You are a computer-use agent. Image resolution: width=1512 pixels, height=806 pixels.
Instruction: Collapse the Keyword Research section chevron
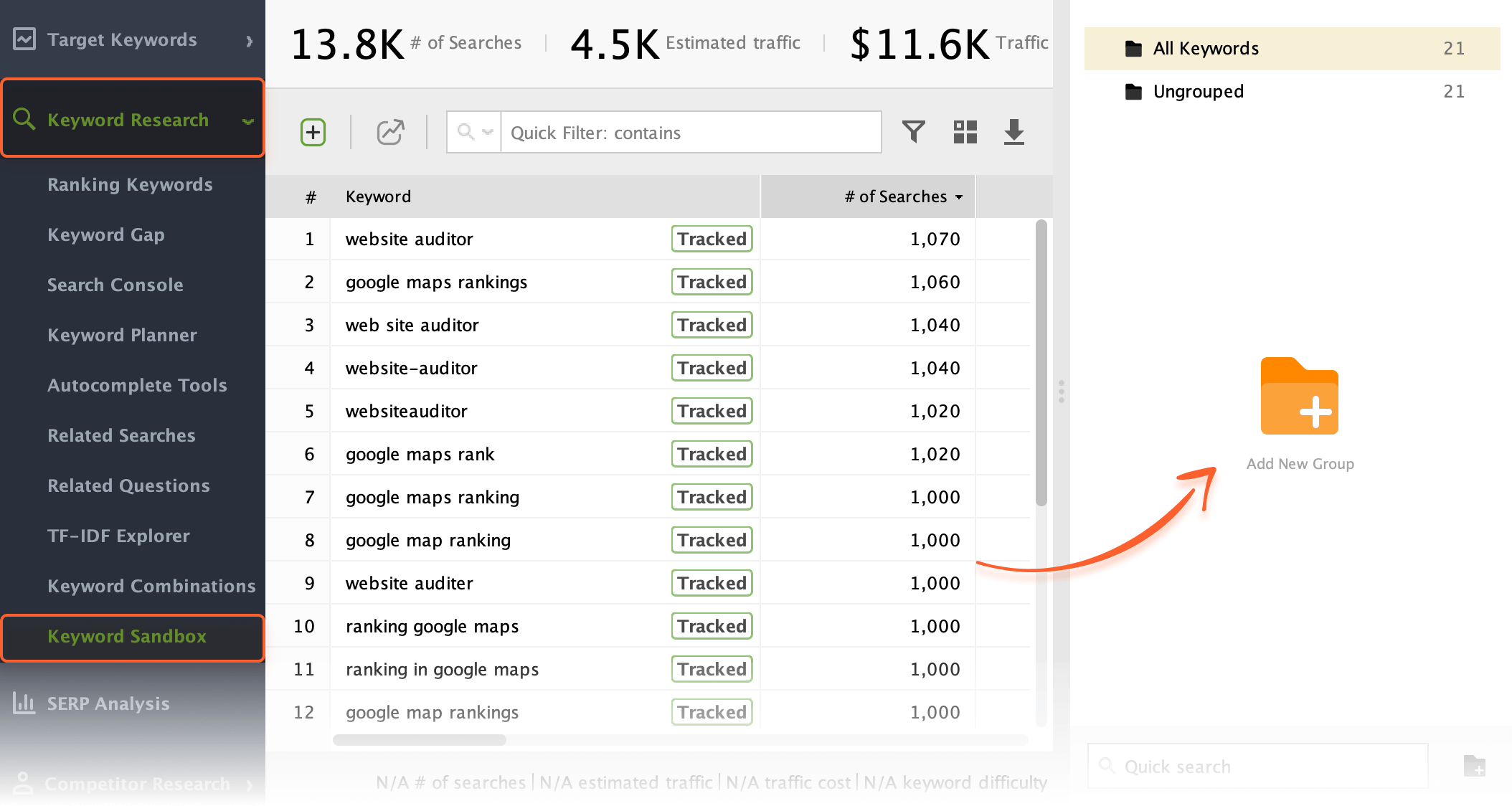[248, 120]
